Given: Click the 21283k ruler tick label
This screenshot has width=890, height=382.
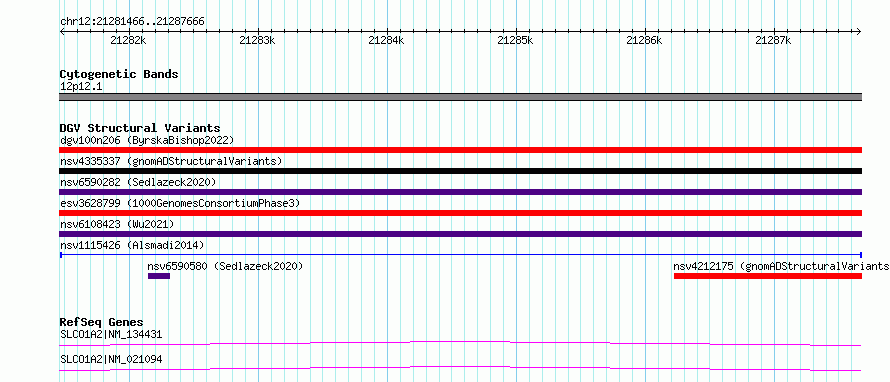Looking at the screenshot, I should 257,40.
